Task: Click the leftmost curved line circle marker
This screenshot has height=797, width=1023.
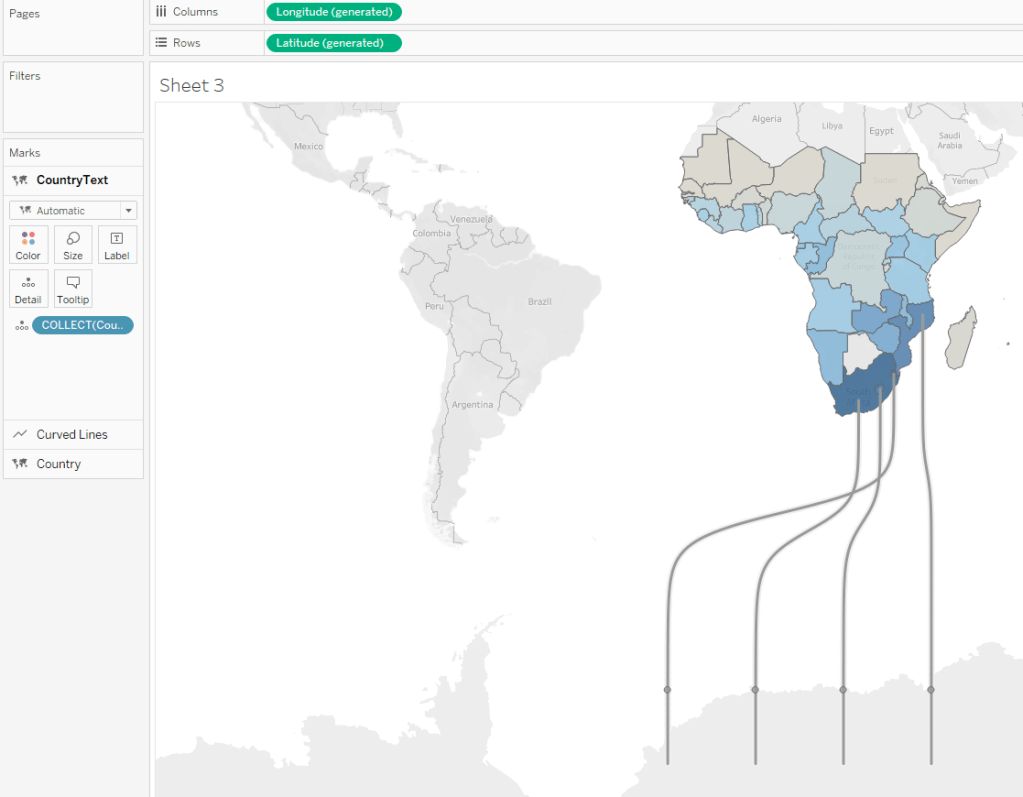Action: 667,690
